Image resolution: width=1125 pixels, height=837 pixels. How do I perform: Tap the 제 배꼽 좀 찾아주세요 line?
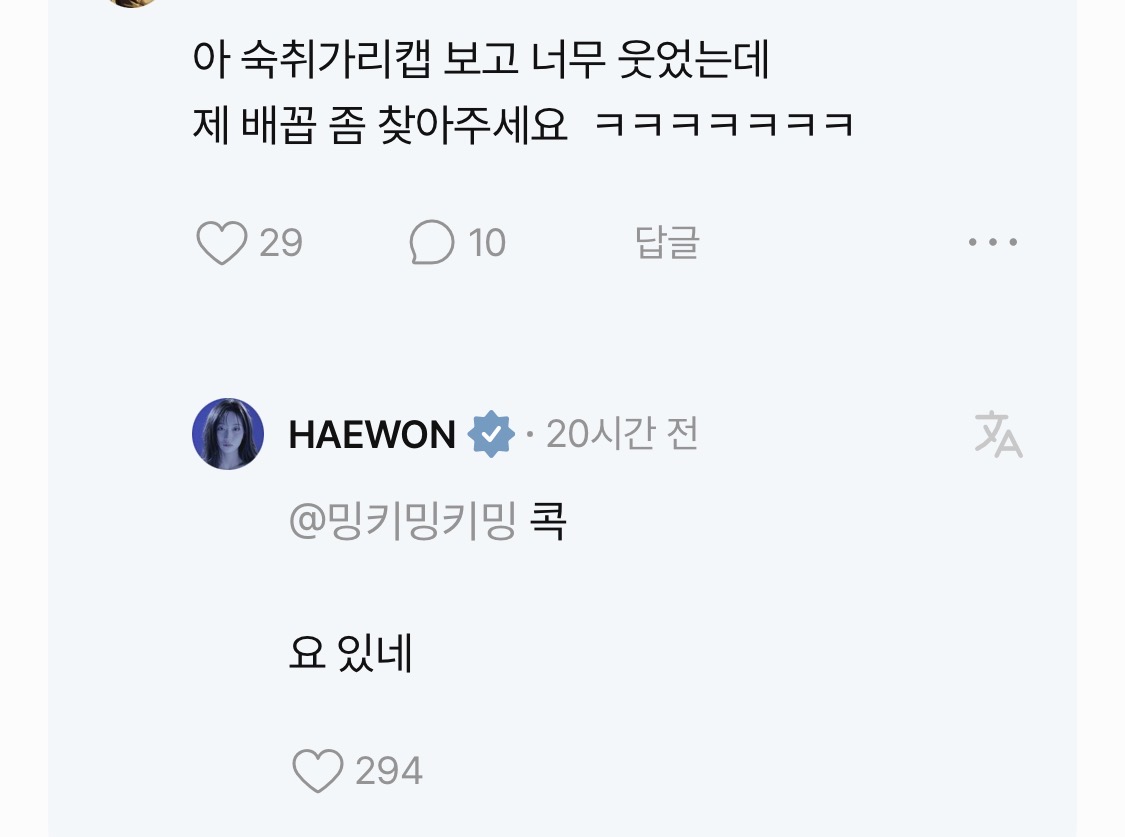(380, 125)
